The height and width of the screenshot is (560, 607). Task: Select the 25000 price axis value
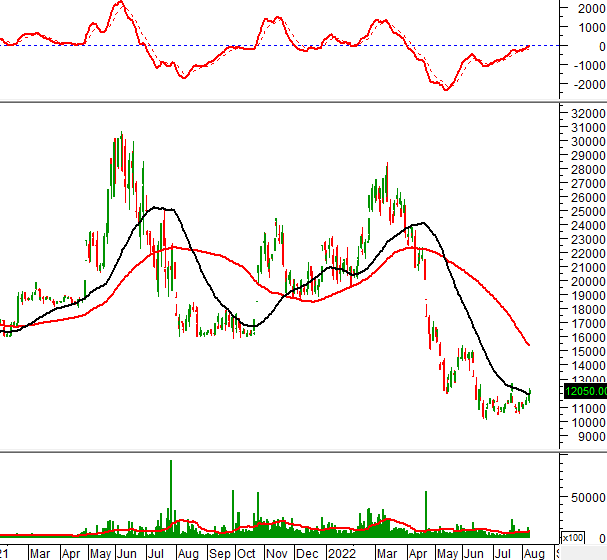(588, 211)
